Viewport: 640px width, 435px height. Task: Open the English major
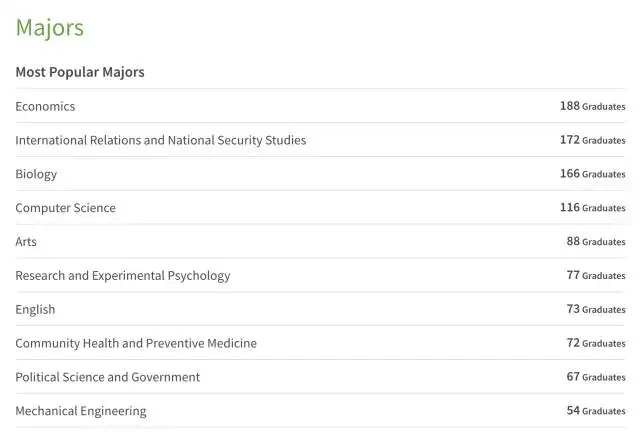pos(35,309)
